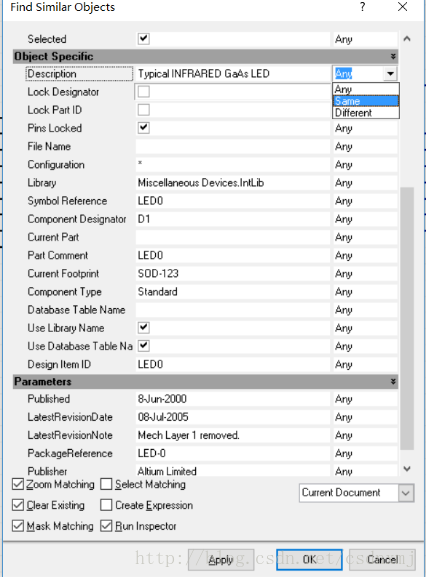Click the help question mark icon
This screenshot has width=426, height=578.
363,7
